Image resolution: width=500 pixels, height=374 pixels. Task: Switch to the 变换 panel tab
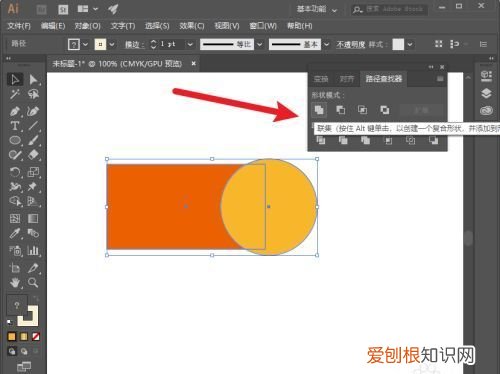pos(321,79)
